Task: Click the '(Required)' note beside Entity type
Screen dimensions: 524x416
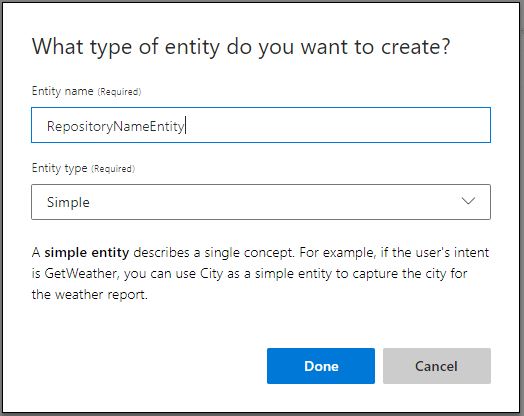Action: tap(113, 169)
